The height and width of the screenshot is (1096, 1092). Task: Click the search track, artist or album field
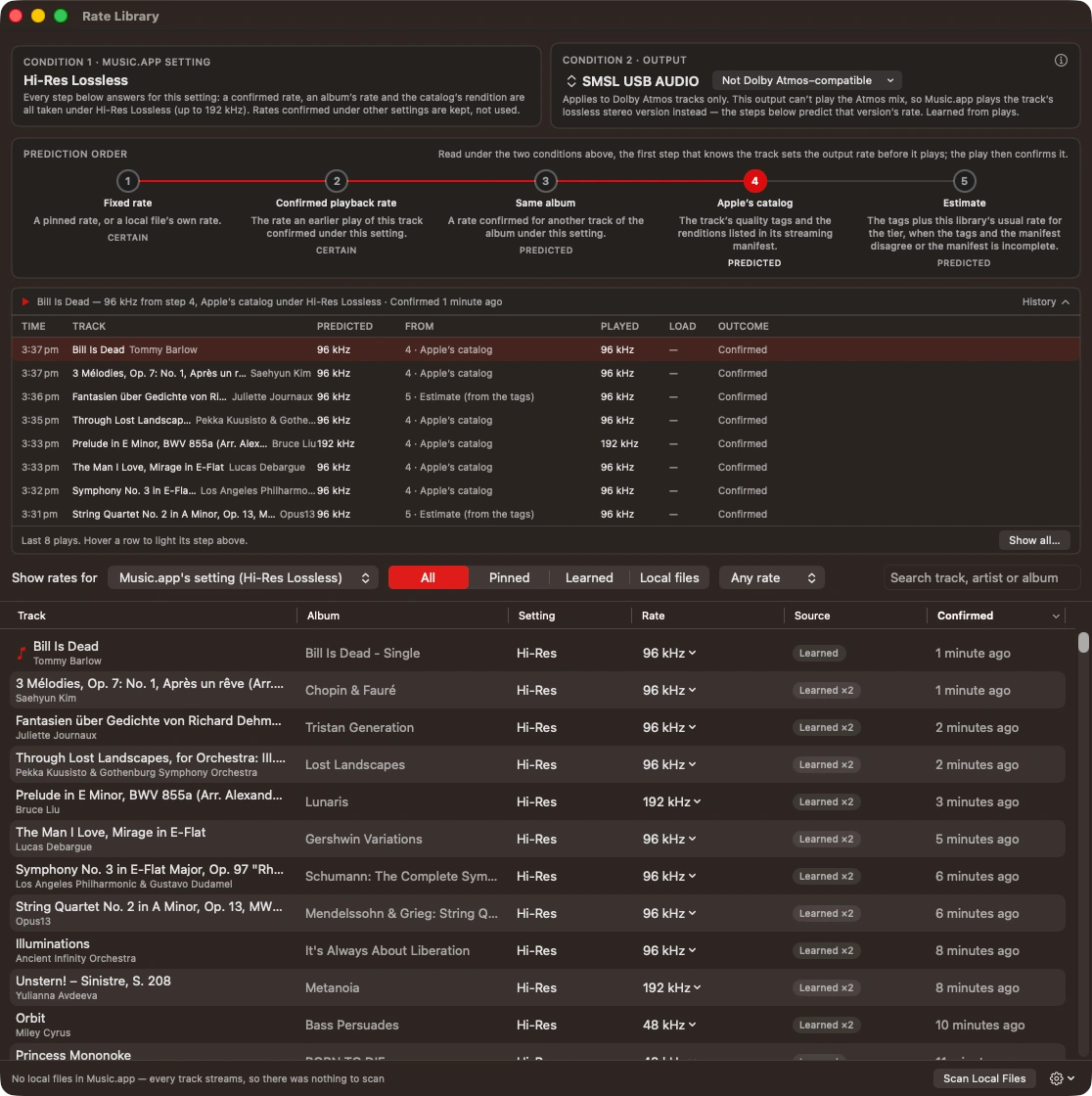[981, 578]
